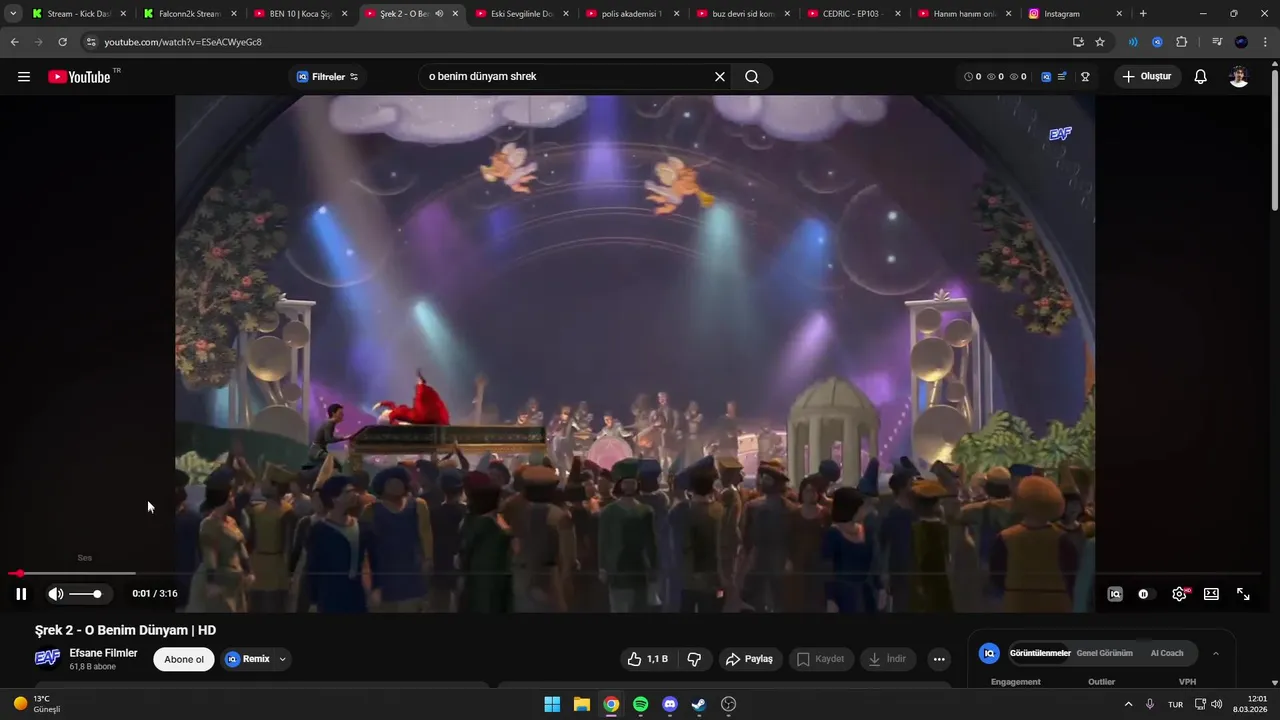
Task: Switch to the Falconn2k Stream tab
Action: [x=188, y=14]
